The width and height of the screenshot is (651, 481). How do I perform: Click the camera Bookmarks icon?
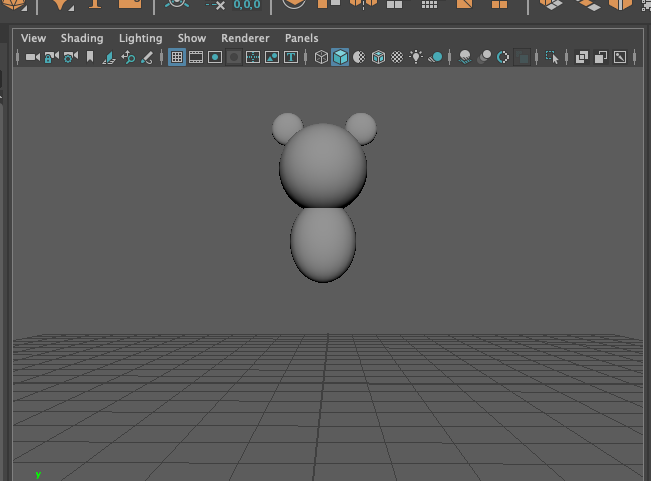tap(90, 57)
